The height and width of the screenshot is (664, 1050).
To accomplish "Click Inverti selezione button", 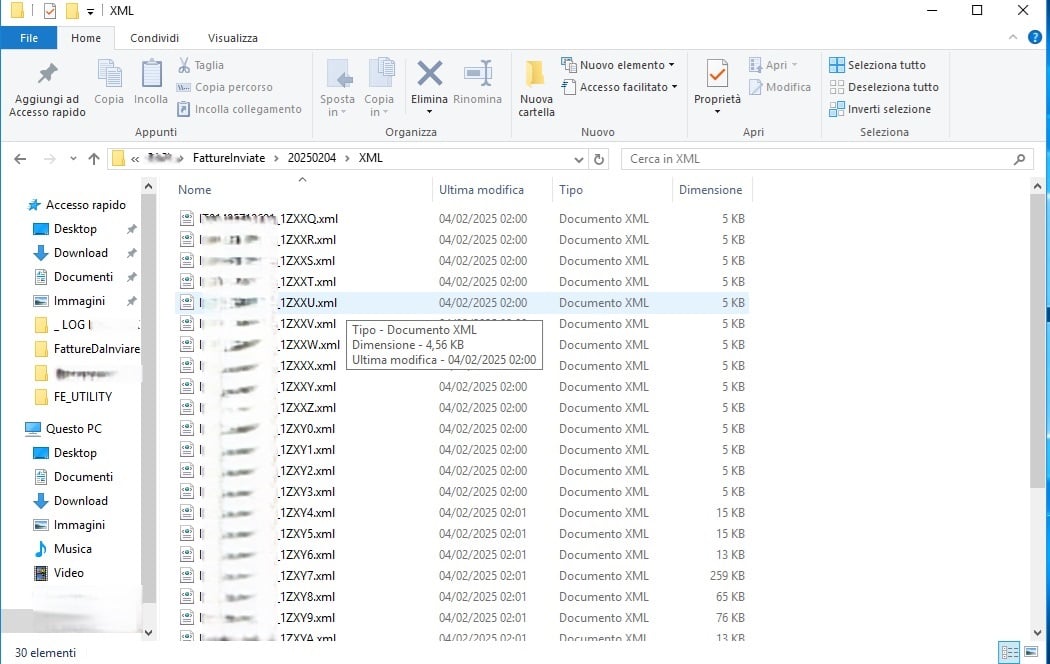I will pyautogui.click(x=880, y=109).
